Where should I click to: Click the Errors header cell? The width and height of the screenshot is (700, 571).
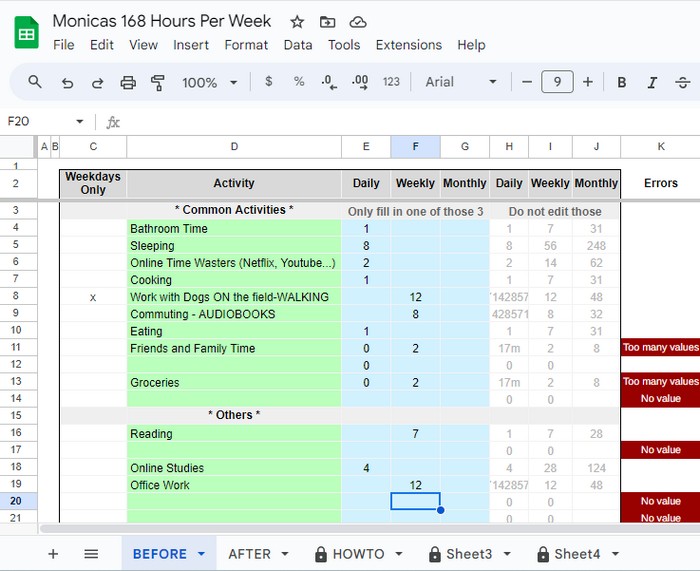[x=661, y=183]
